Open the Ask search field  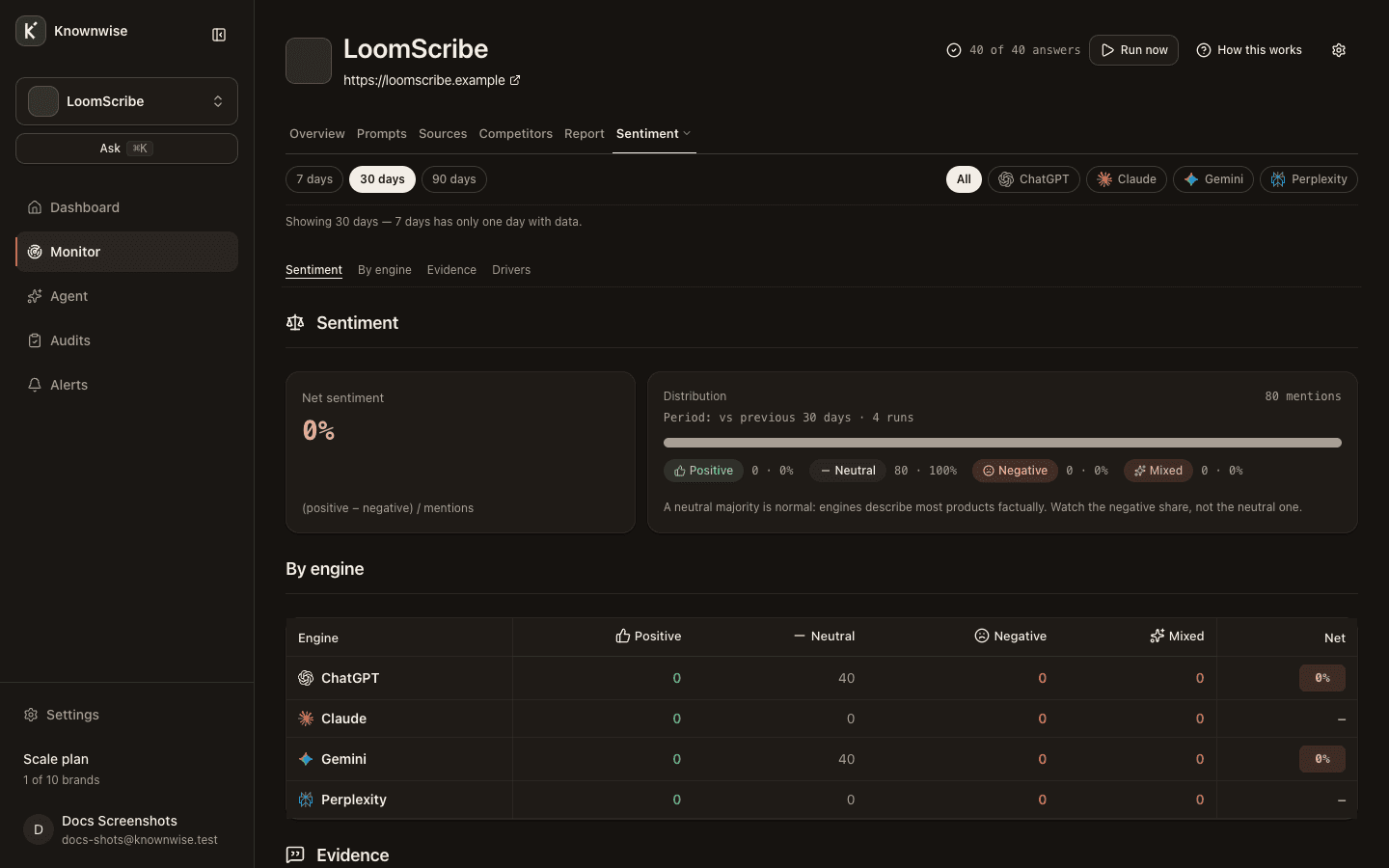coord(126,149)
